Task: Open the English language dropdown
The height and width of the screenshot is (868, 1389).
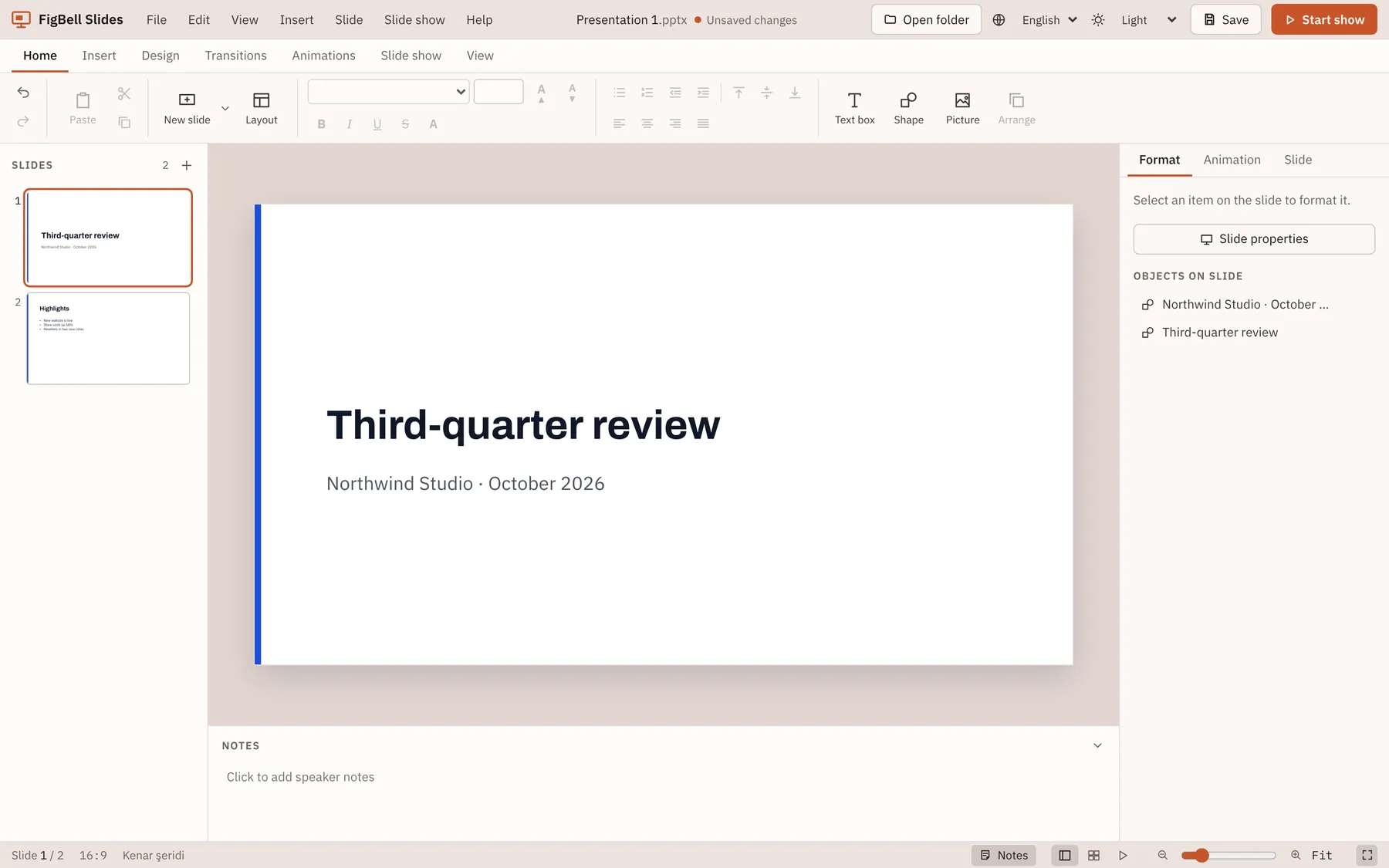Action: click(1049, 20)
